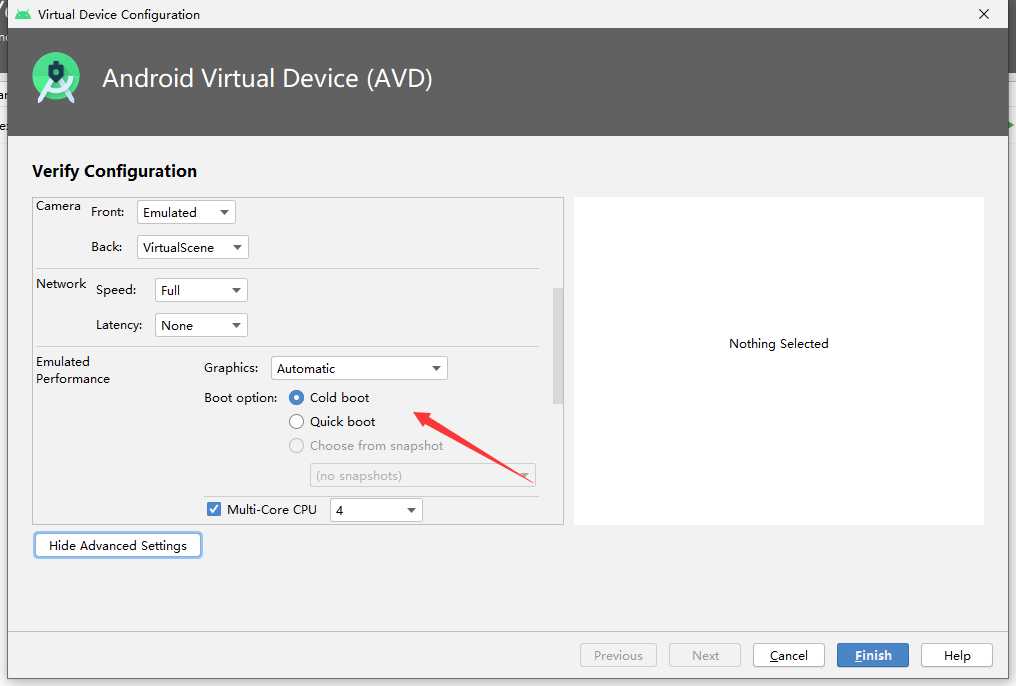
Task: Click the Next button
Action: tap(705, 656)
